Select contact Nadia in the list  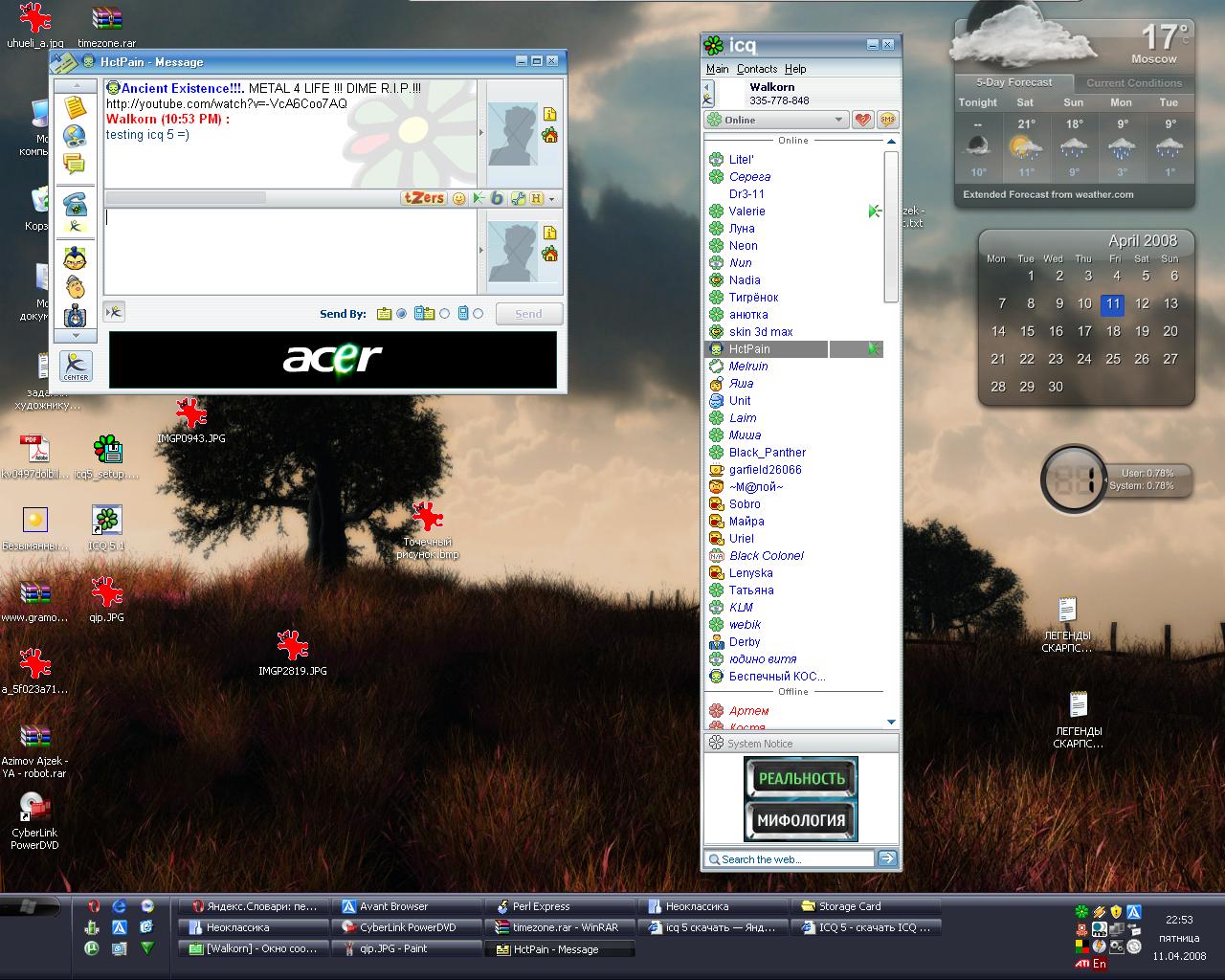coord(745,280)
